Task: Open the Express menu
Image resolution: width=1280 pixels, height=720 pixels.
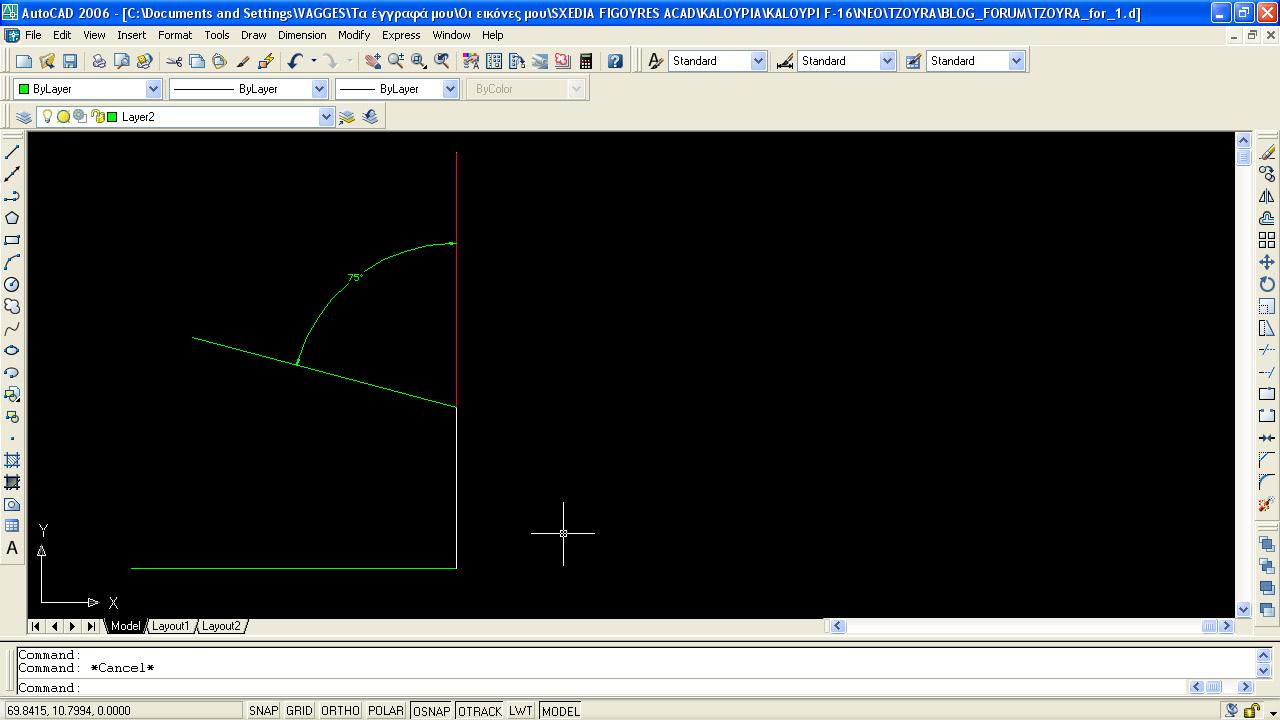Action: tap(401, 35)
